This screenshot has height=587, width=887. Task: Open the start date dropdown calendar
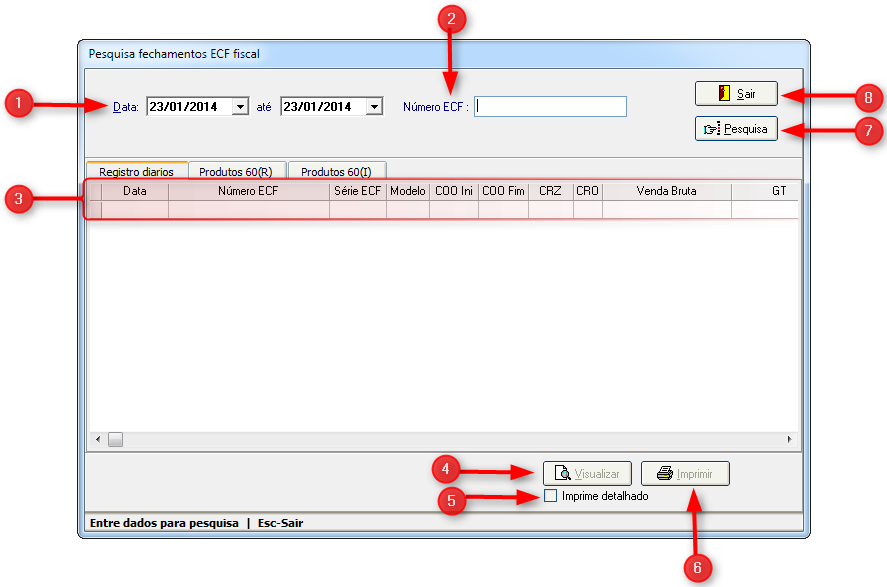tap(240, 107)
